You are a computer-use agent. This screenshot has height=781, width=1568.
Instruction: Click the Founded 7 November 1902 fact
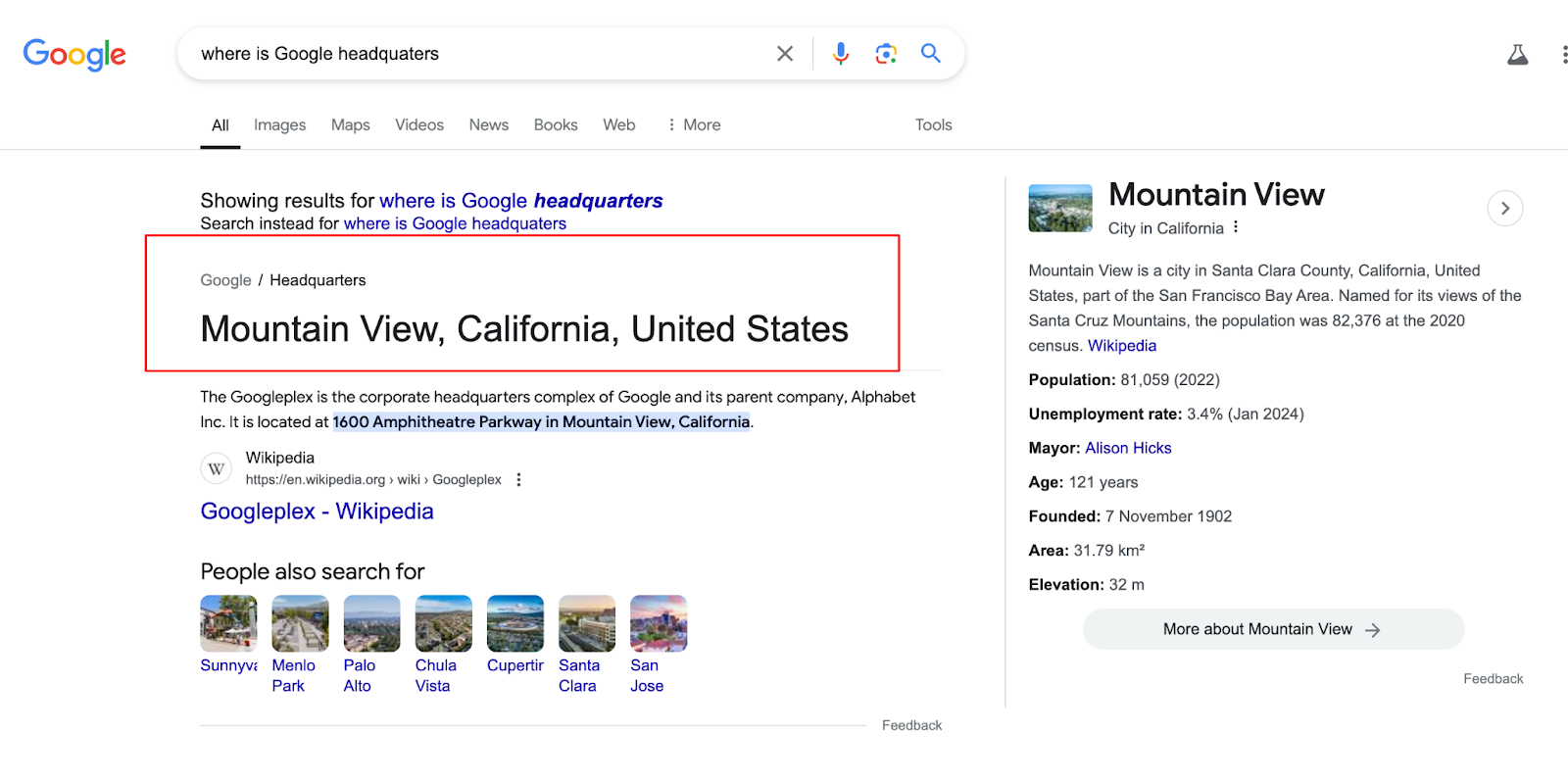pos(1130,516)
